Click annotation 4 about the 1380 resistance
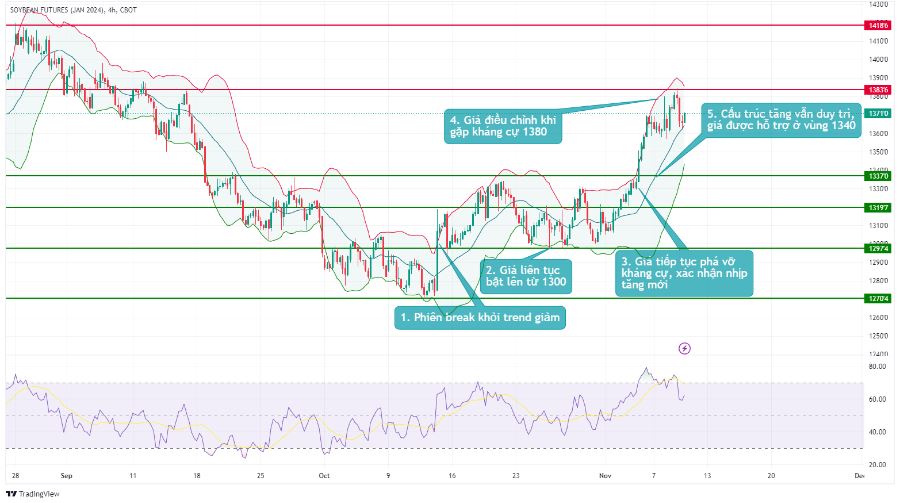The width and height of the screenshot is (897, 503). pos(503,126)
